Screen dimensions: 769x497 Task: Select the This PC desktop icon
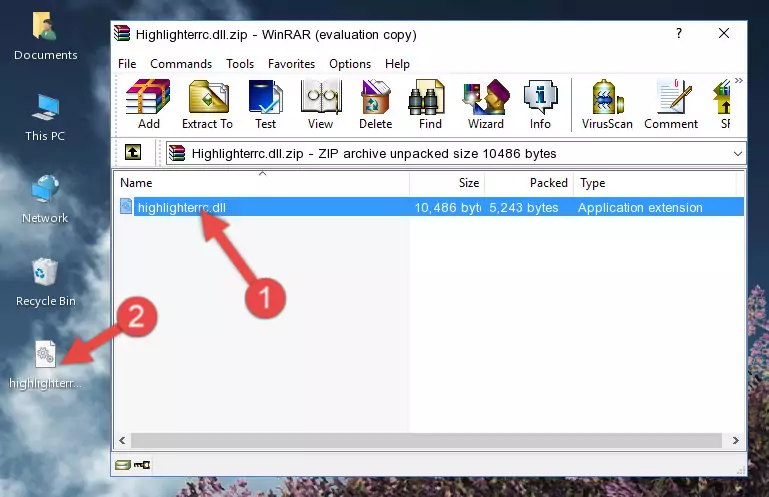[x=45, y=118]
